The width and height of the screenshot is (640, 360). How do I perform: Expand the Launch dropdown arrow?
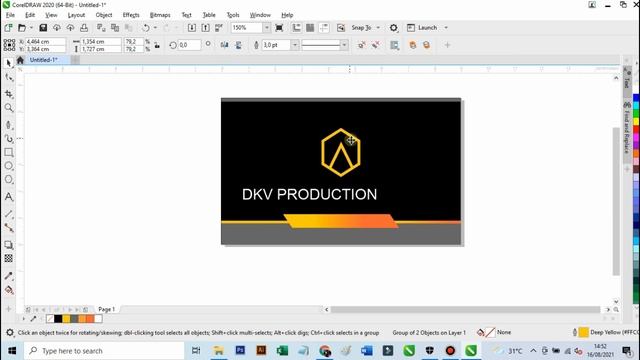[446, 28]
